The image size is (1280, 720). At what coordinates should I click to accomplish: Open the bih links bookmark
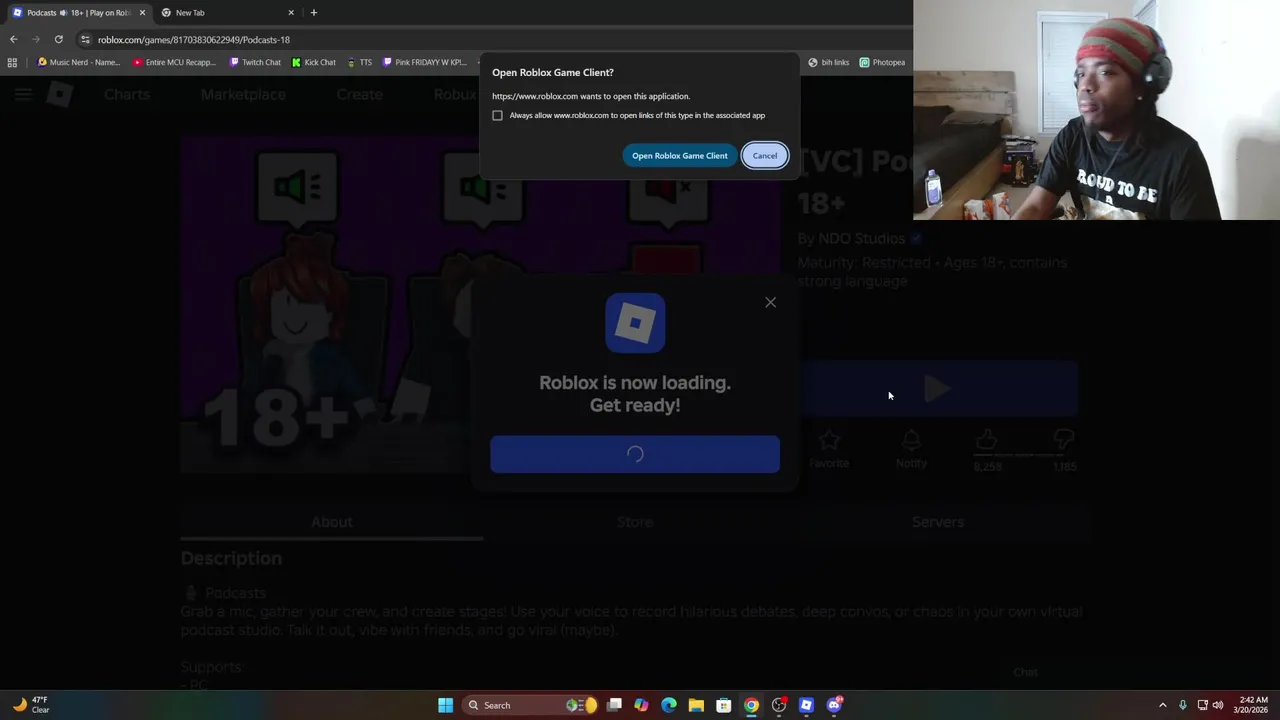pyautogui.click(x=829, y=62)
